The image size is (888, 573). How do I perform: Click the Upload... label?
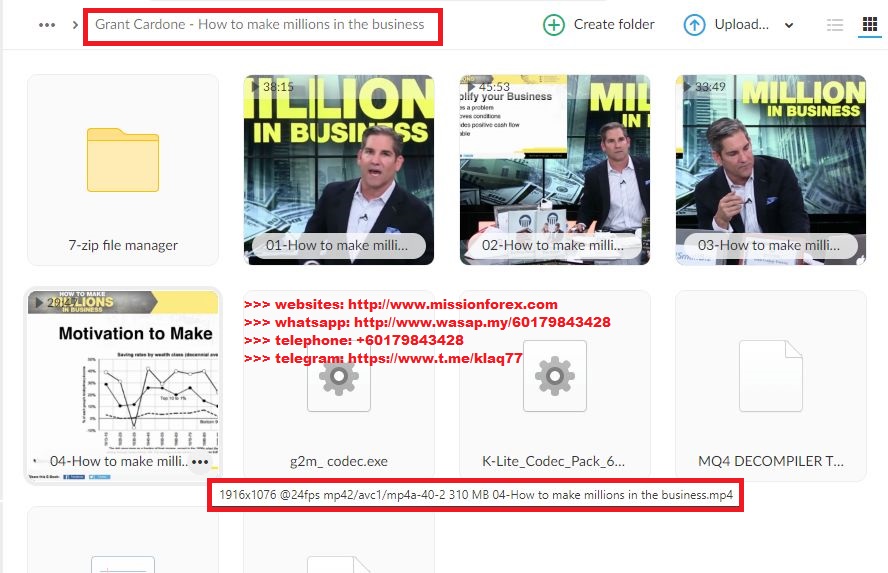(741, 24)
